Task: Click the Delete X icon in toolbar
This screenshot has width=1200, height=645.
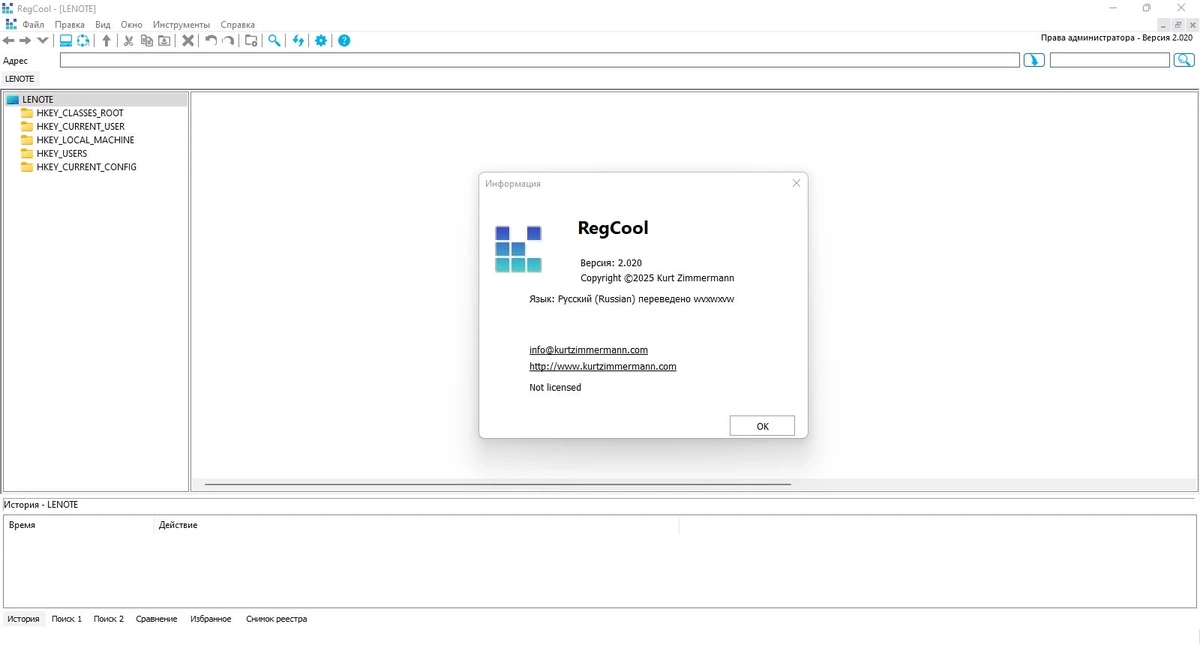Action: point(187,41)
